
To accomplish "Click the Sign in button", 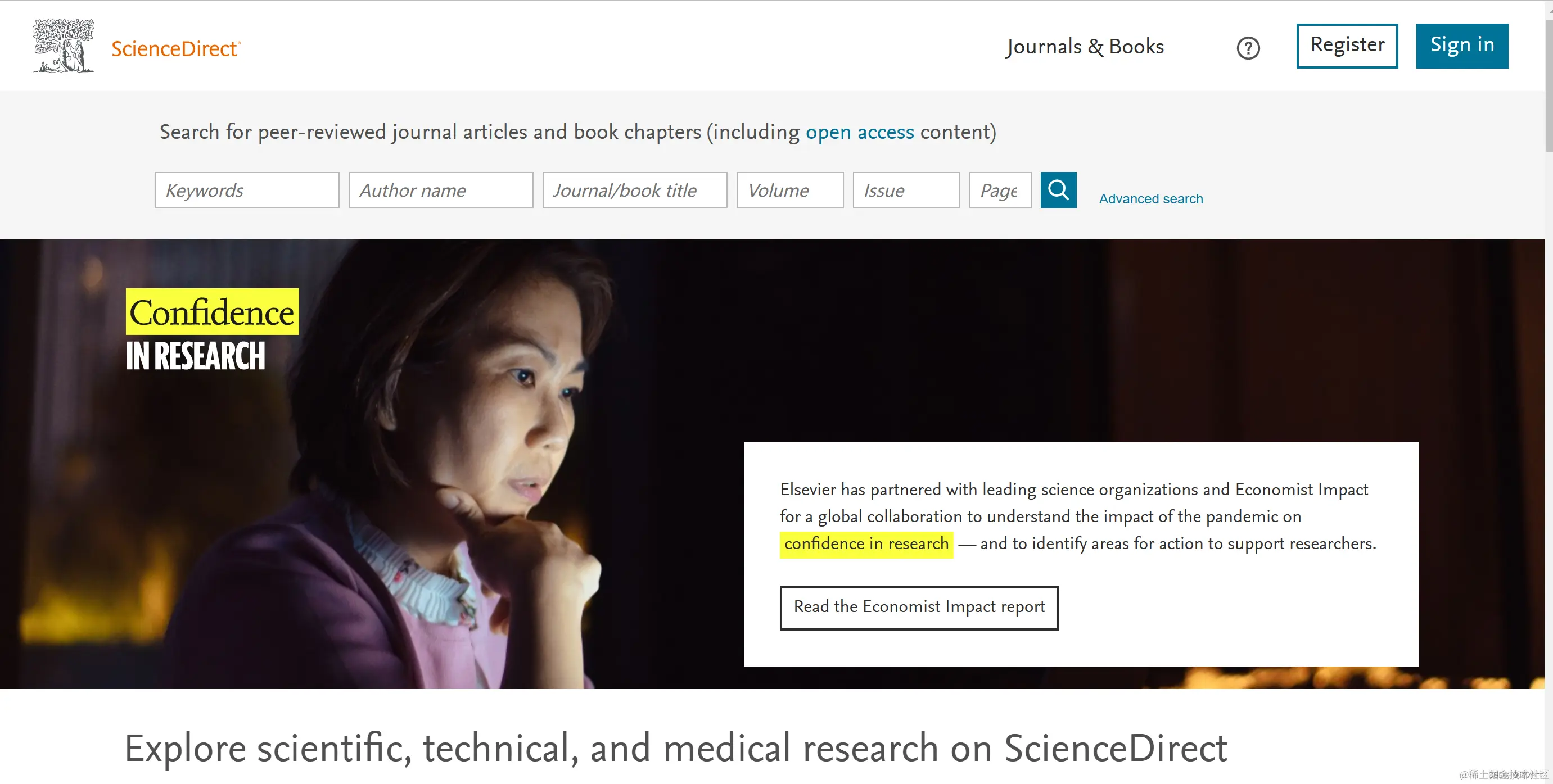I will tap(1461, 46).
